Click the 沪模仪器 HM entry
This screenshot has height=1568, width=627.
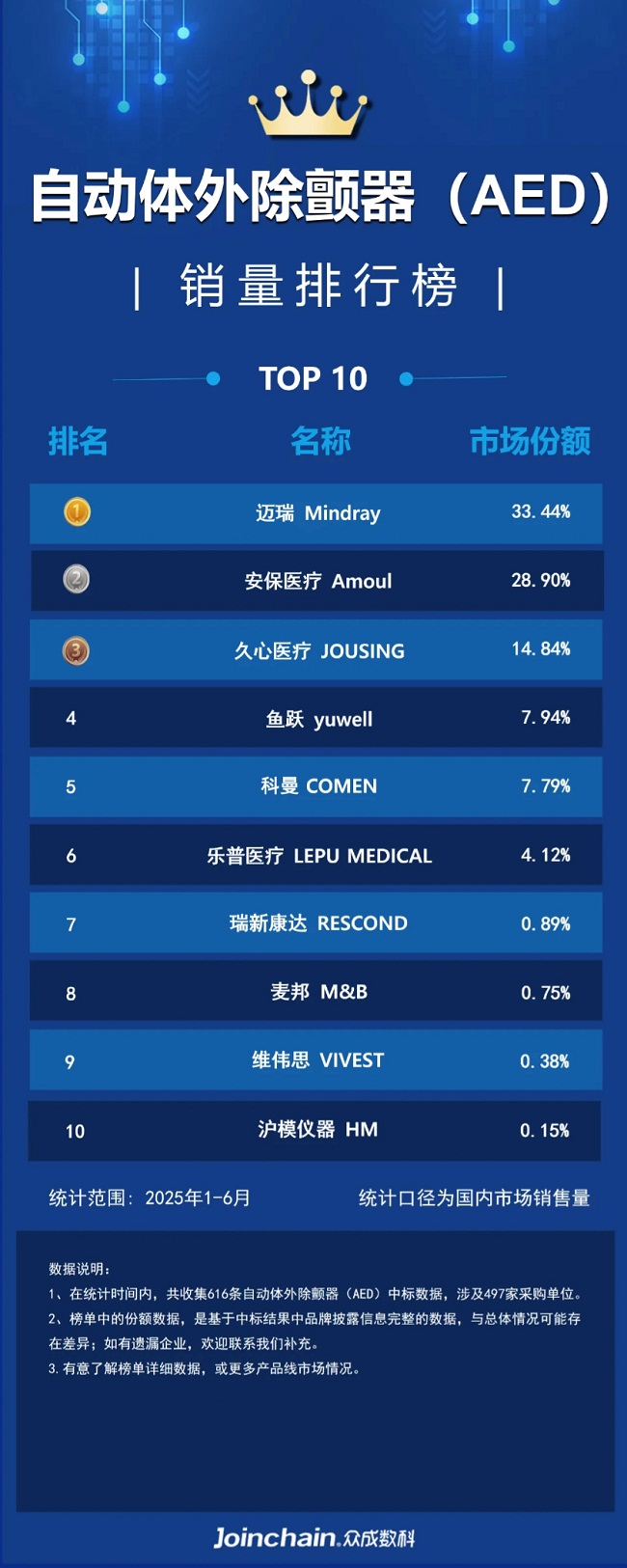[317, 1129]
